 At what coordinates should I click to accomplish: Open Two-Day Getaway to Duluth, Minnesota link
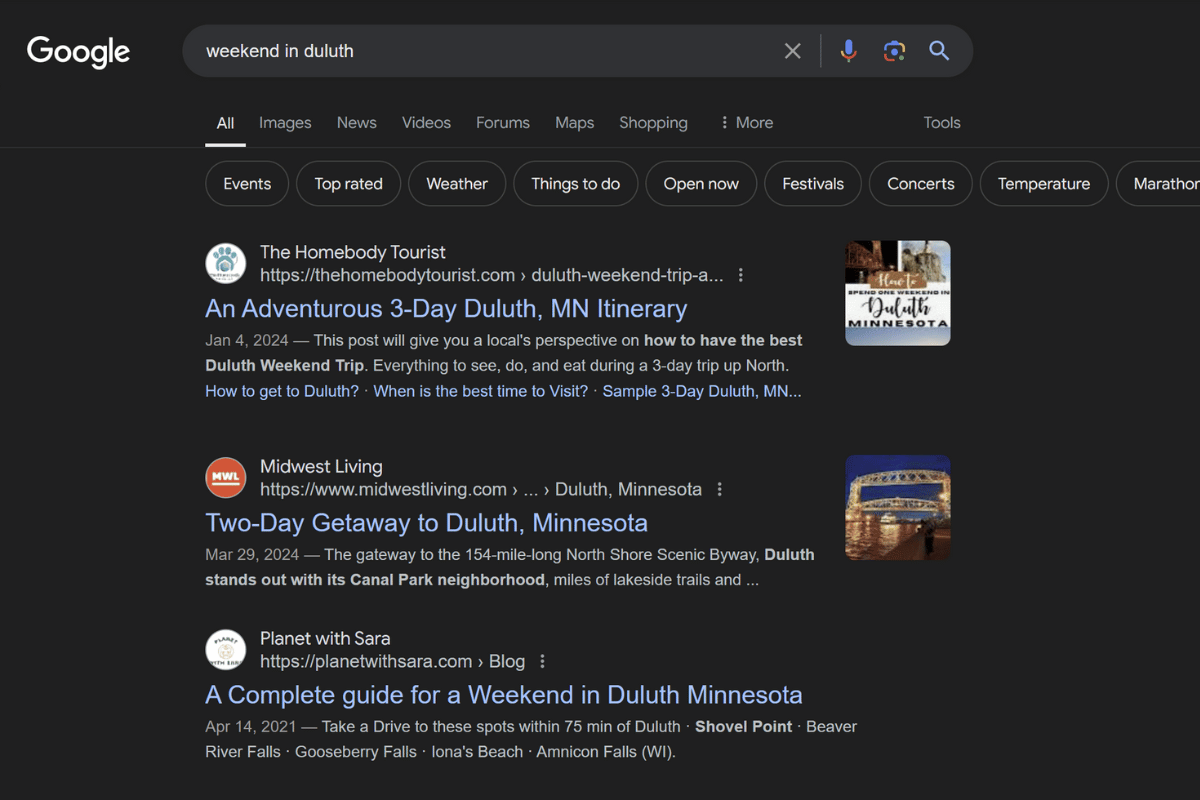tap(426, 522)
